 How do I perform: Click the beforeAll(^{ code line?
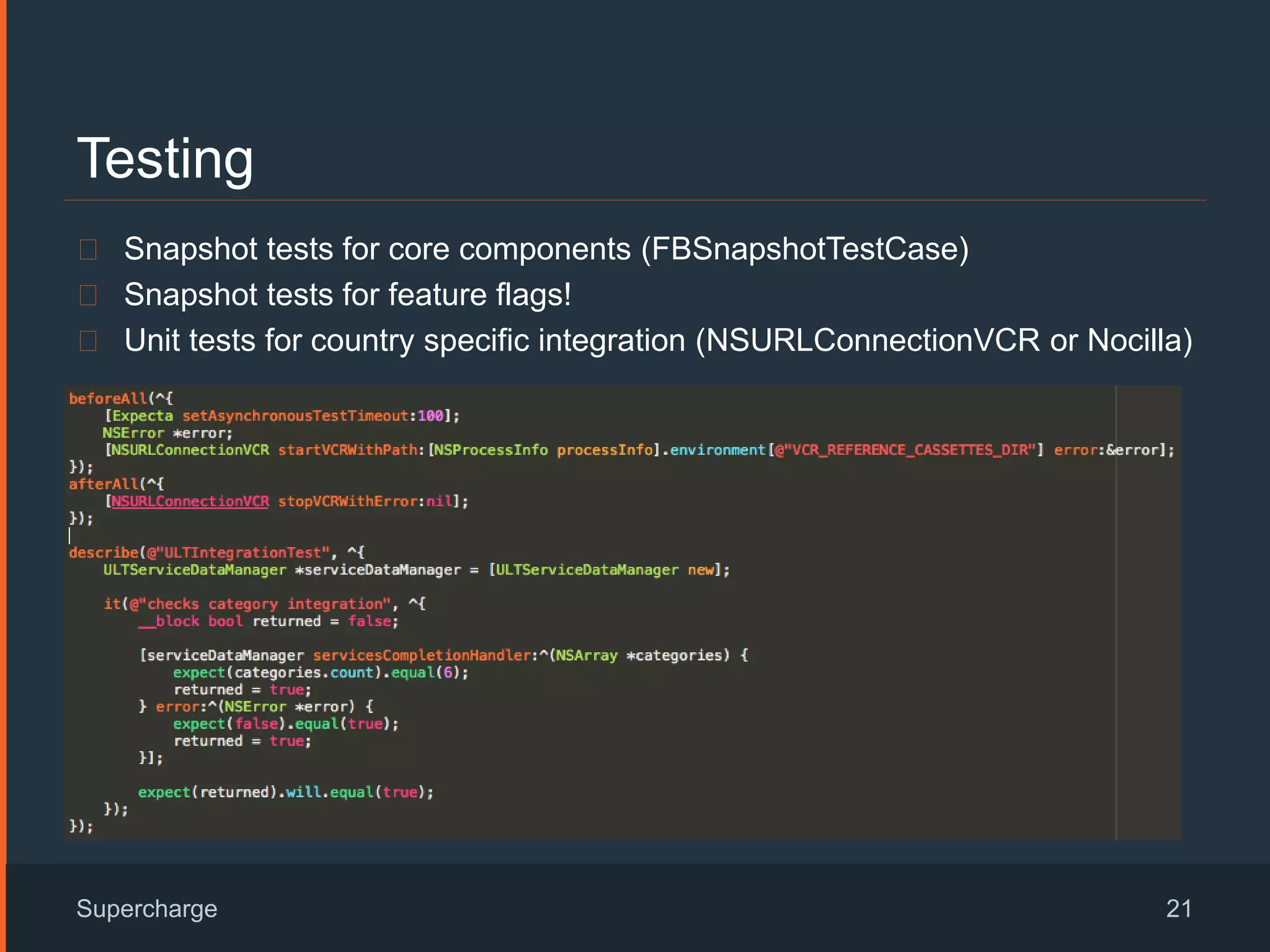tap(121, 398)
